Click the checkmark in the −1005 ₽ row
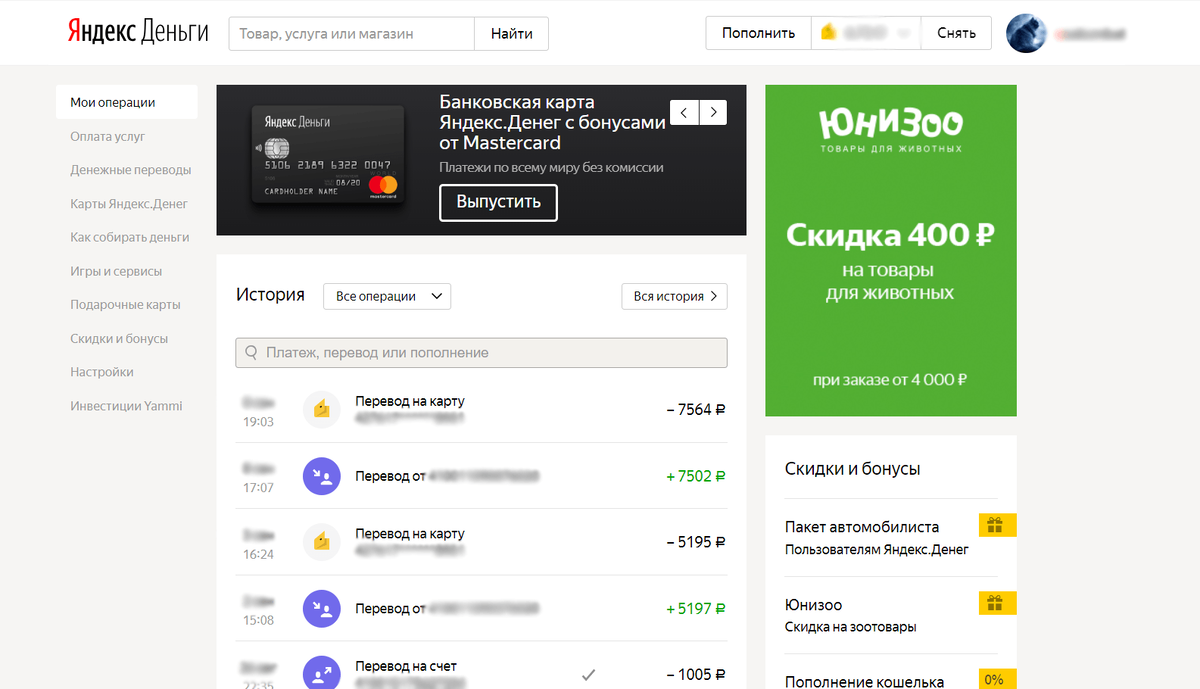 (589, 673)
